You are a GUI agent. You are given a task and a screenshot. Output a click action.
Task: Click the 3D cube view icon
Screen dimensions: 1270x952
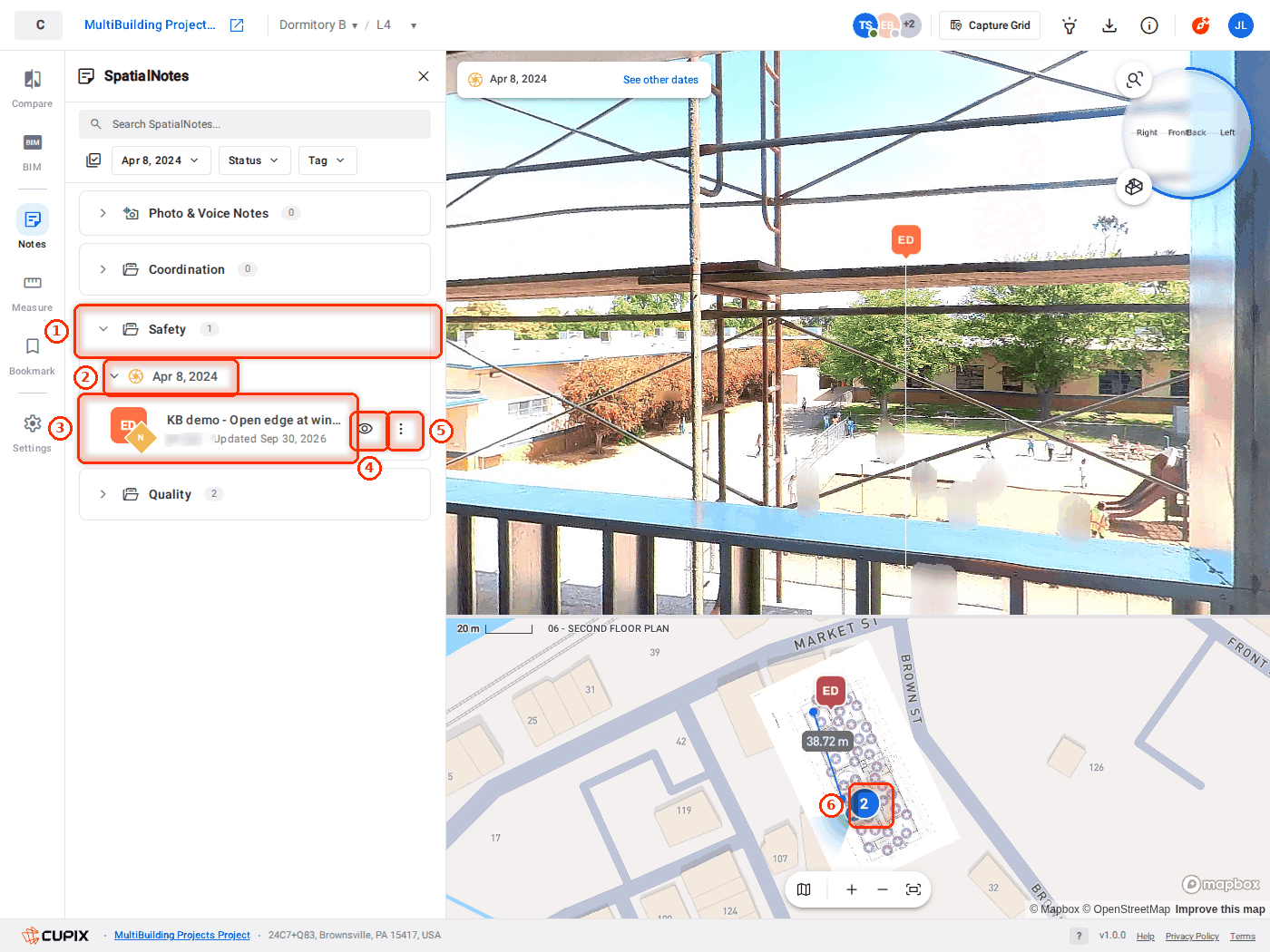1134,187
